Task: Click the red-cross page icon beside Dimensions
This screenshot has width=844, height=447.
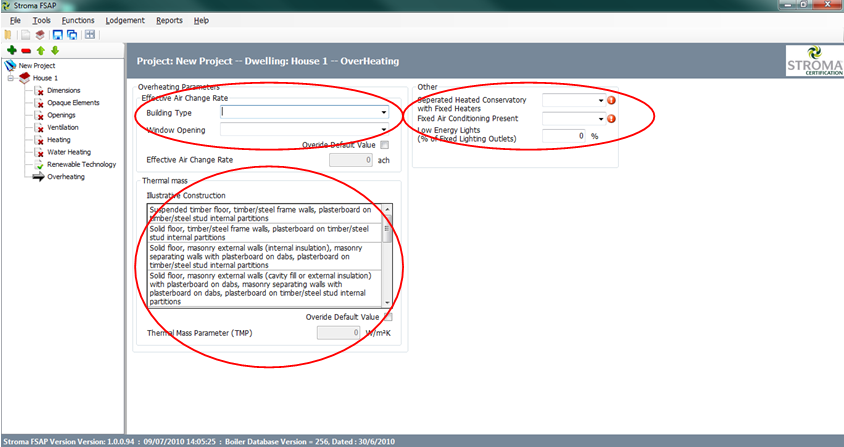Action: click(x=38, y=90)
